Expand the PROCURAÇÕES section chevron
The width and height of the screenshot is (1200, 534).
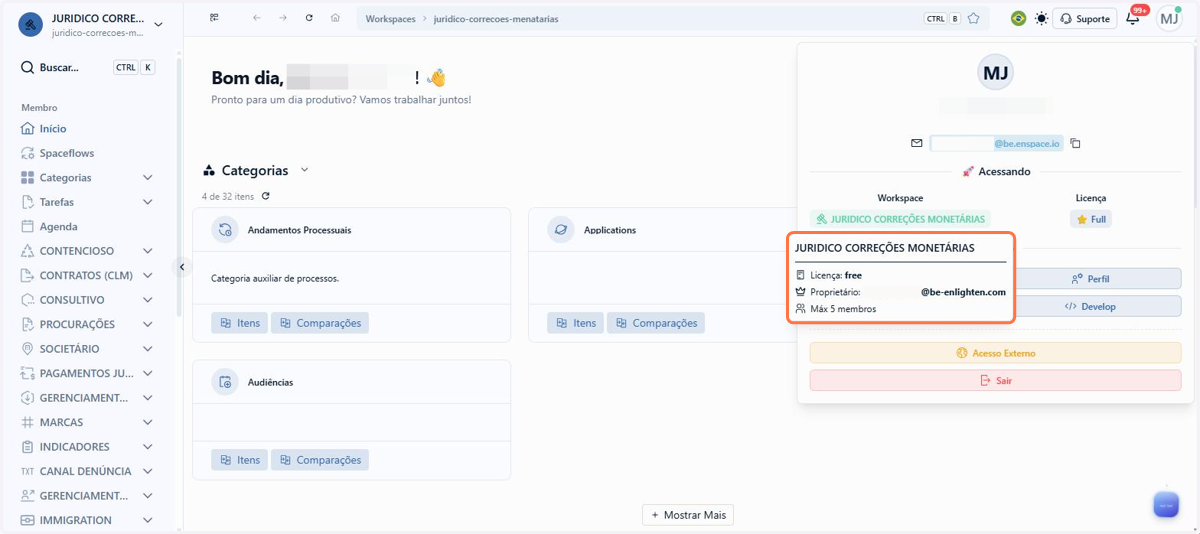click(x=148, y=324)
